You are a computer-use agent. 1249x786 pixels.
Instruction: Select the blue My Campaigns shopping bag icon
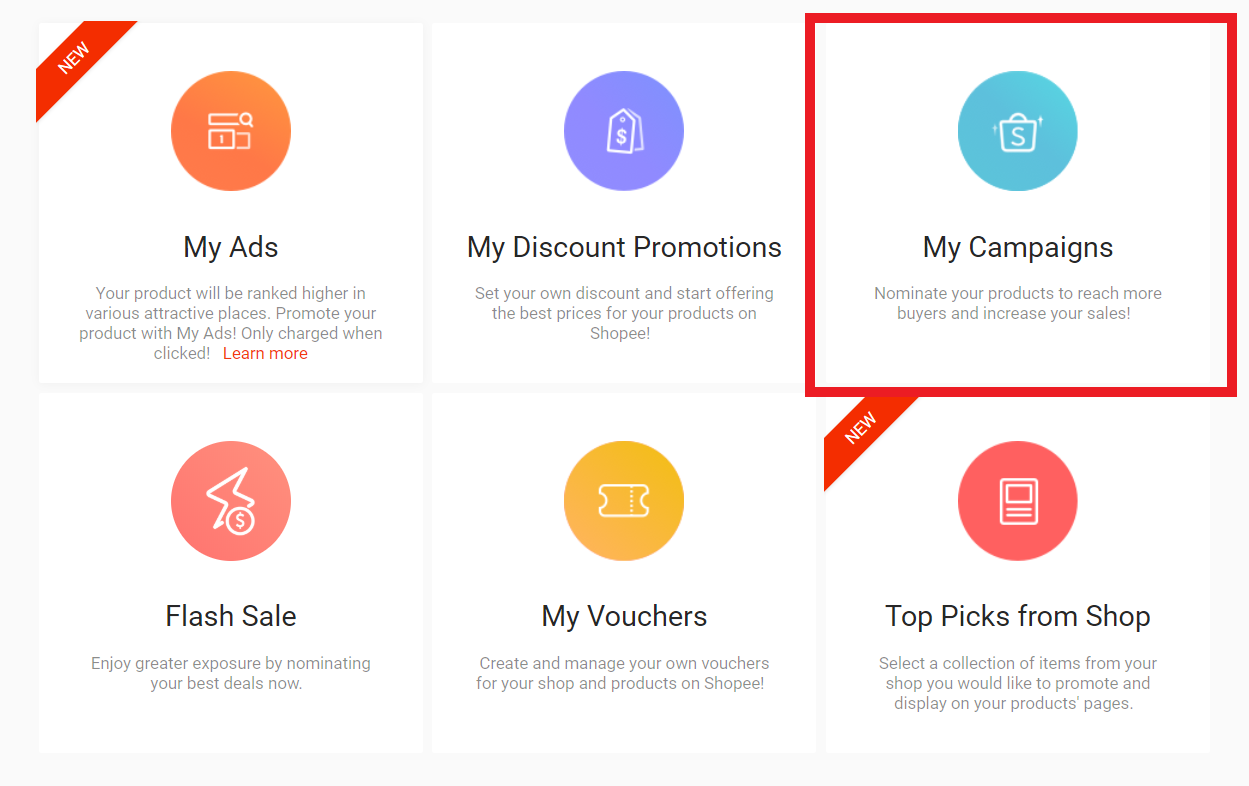[x=1017, y=131]
